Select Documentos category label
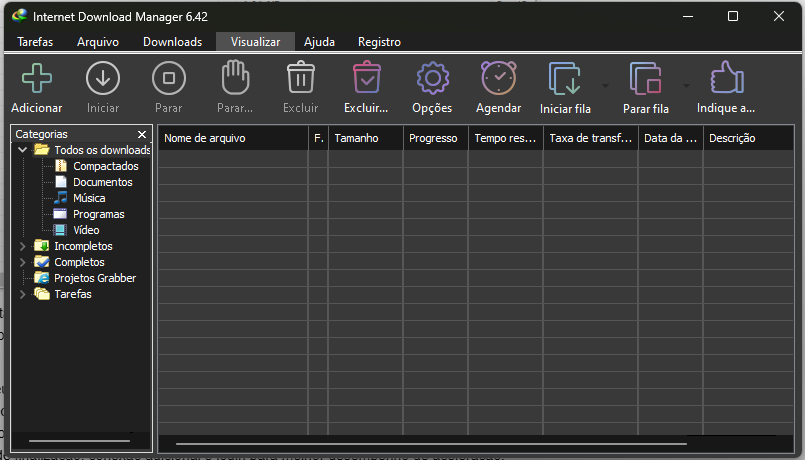This screenshot has width=805, height=460. (103, 182)
